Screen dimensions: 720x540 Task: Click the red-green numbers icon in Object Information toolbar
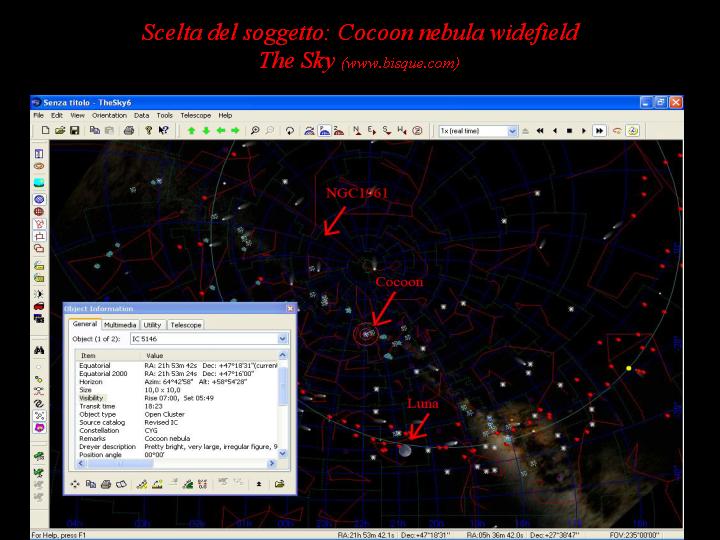pos(202,484)
